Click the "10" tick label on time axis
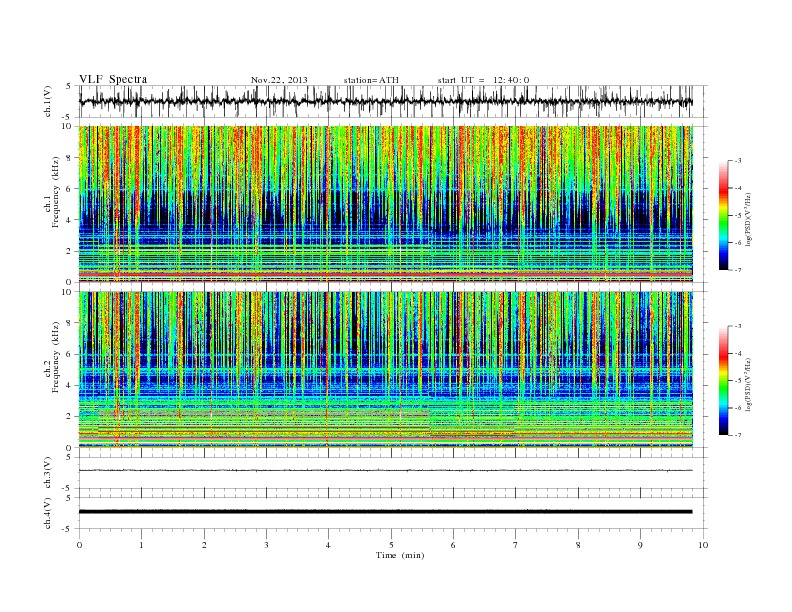Viewport: 792px width, 612px height. (703, 545)
